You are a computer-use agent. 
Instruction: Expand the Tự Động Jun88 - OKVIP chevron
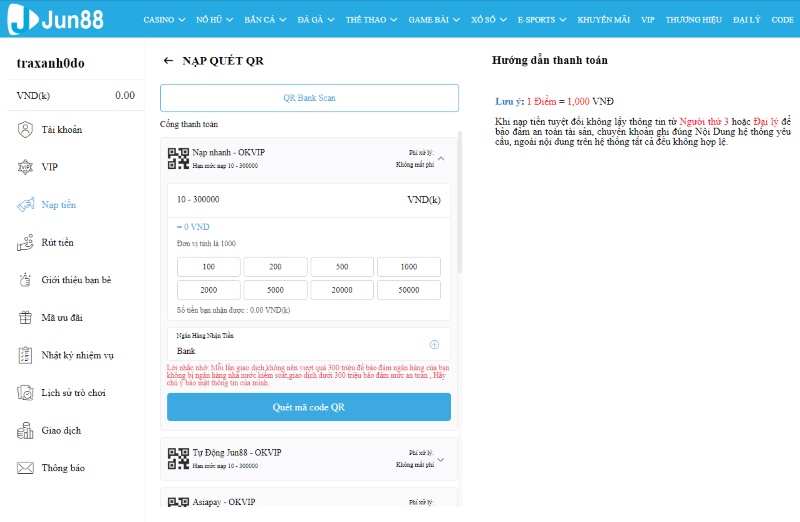[441, 460]
